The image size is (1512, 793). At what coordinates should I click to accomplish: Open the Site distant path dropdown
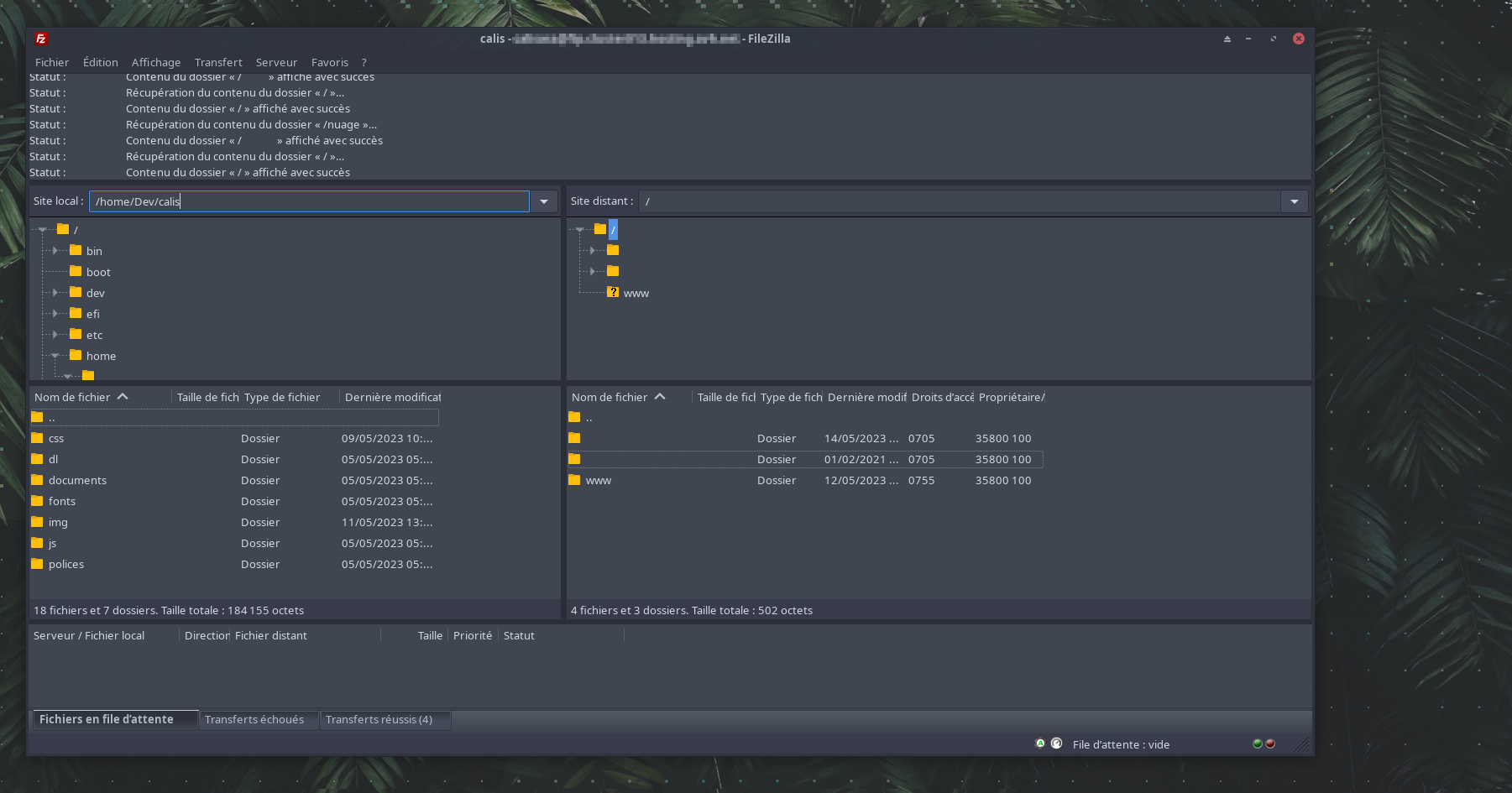click(1294, 201)
